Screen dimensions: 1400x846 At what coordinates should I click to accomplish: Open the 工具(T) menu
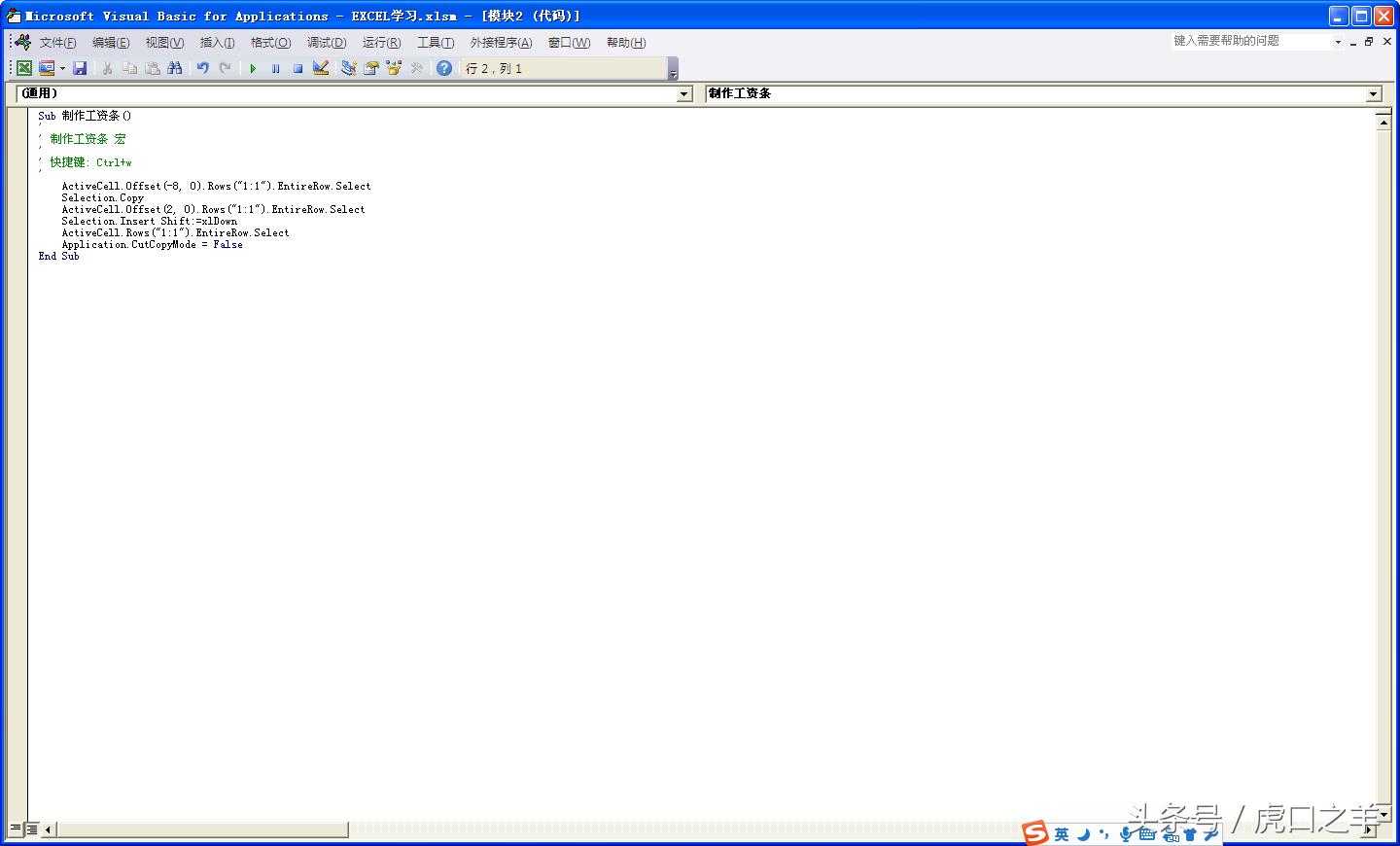click(436, 43)
